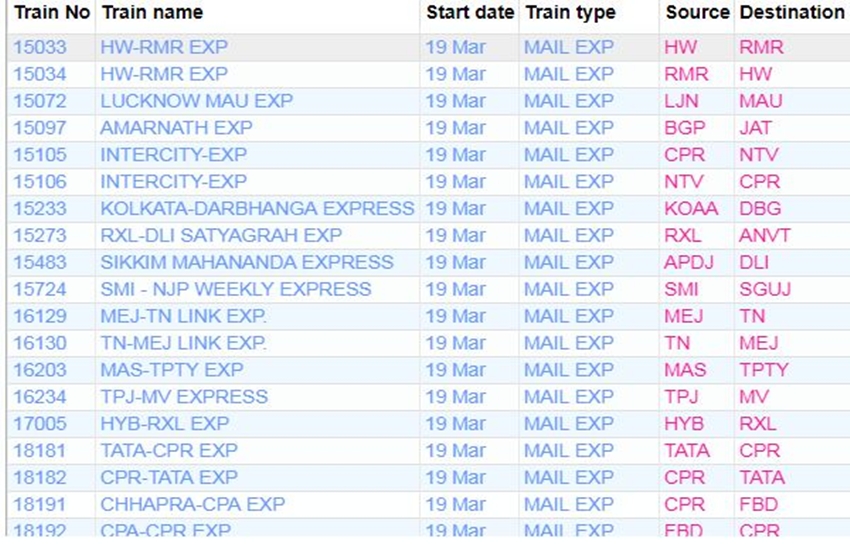Click destination station code SGUJ
850x550 pixels.
coord(765,289)
